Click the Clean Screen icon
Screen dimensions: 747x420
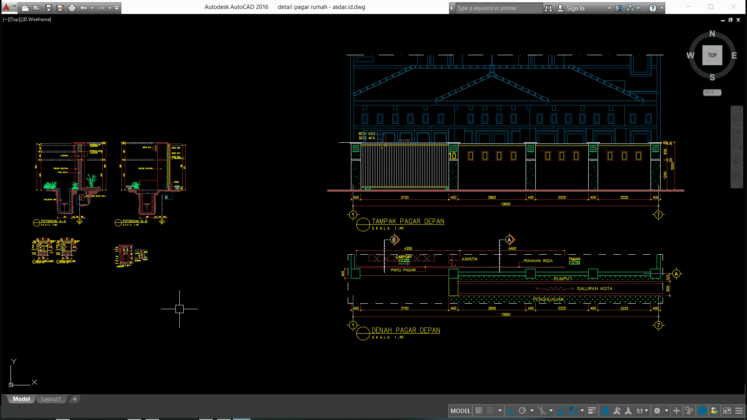tap(727, 410)
